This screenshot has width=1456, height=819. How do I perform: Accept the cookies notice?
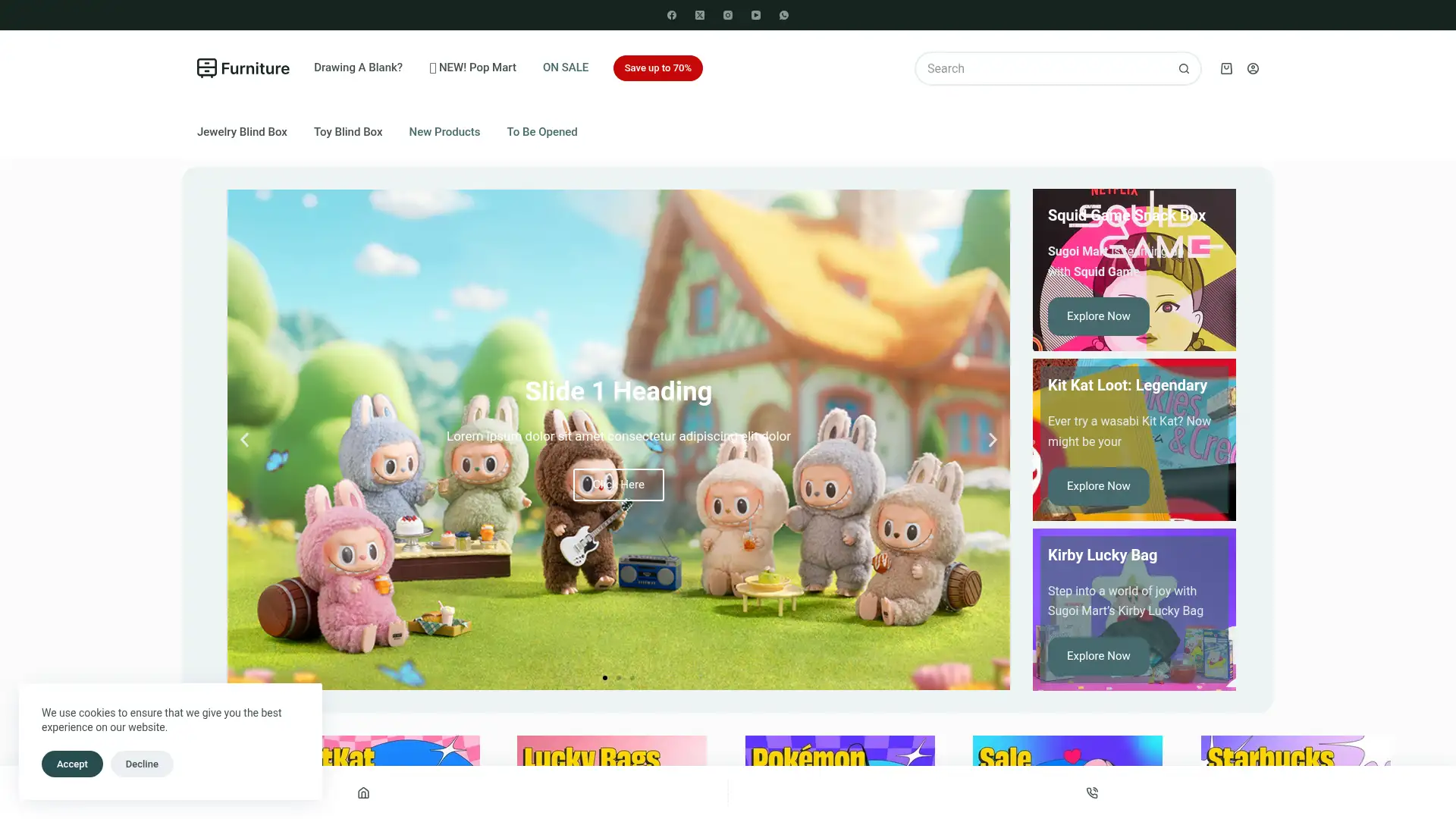[72, 764]
